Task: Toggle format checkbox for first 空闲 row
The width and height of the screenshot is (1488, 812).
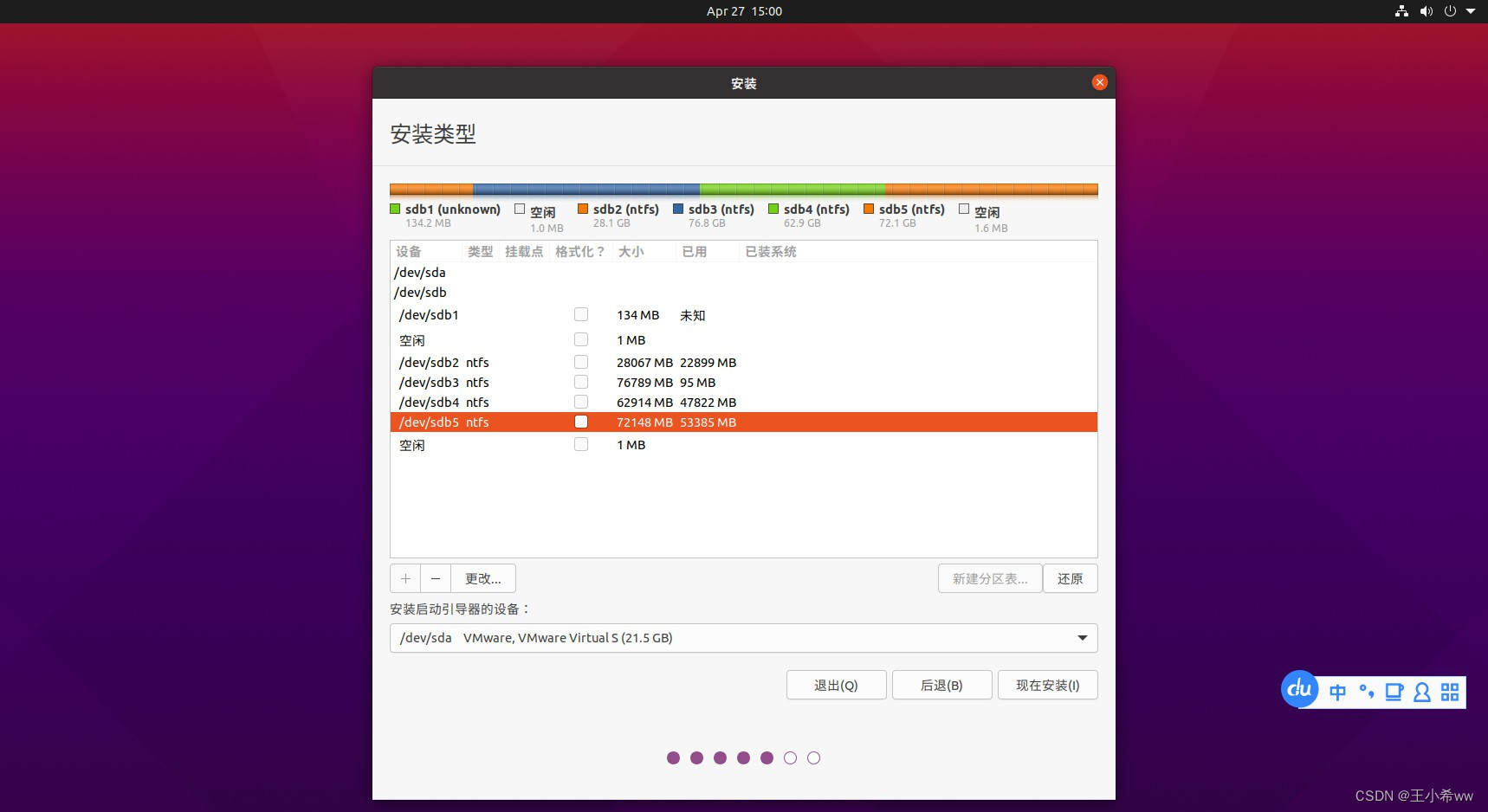Action: [x=581, y=339]
